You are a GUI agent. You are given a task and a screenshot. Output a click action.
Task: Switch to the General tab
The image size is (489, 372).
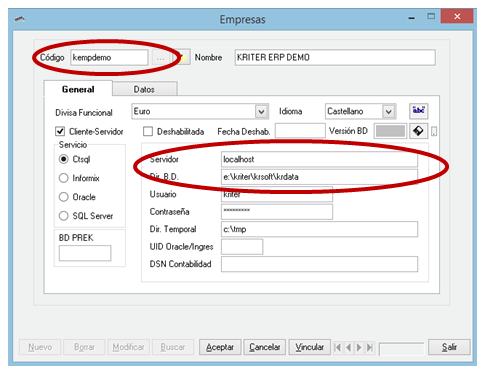coord(78,89)
